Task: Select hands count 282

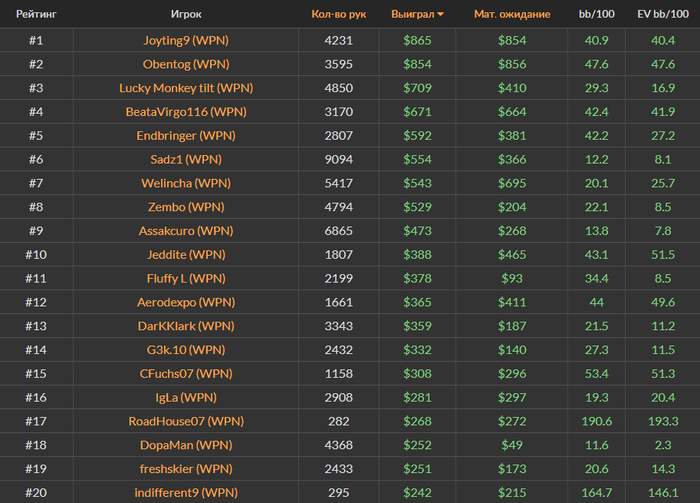Action: 338,421
